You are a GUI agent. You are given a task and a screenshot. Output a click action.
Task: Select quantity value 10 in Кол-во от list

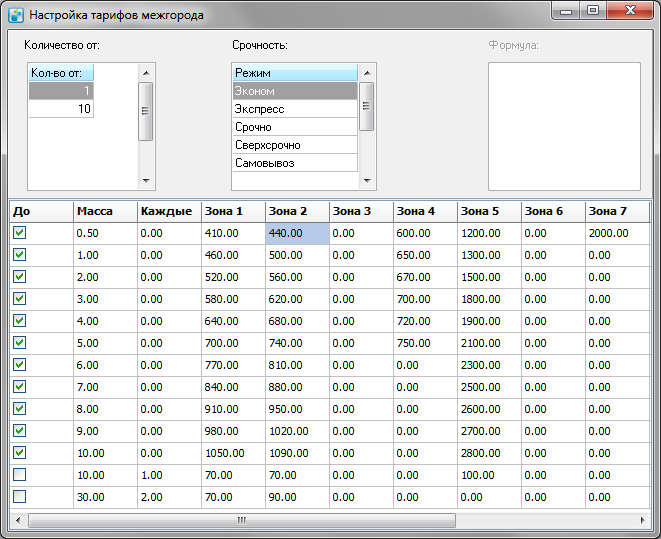coord(61,109)
